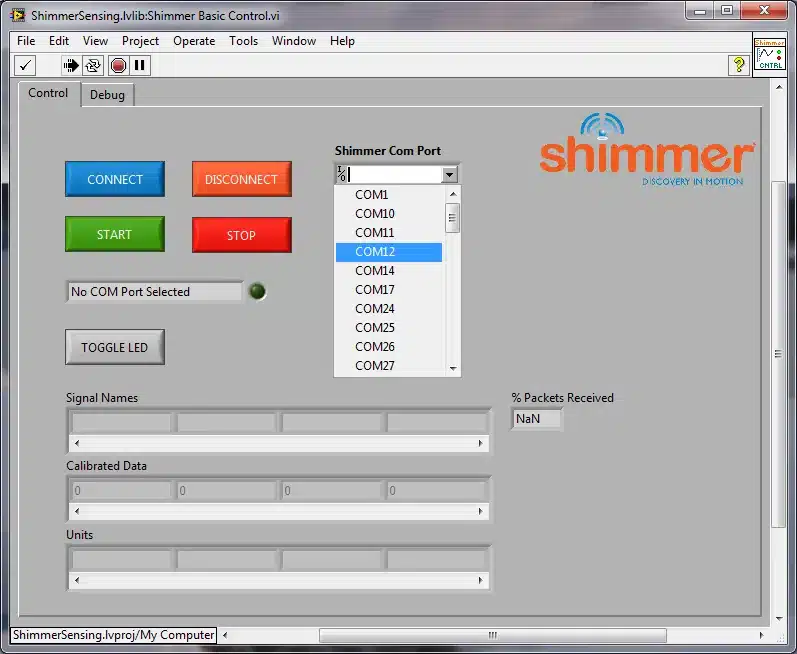Click Units scrollbar left arrow
The image size is (797, 654).
pos(77,580)
